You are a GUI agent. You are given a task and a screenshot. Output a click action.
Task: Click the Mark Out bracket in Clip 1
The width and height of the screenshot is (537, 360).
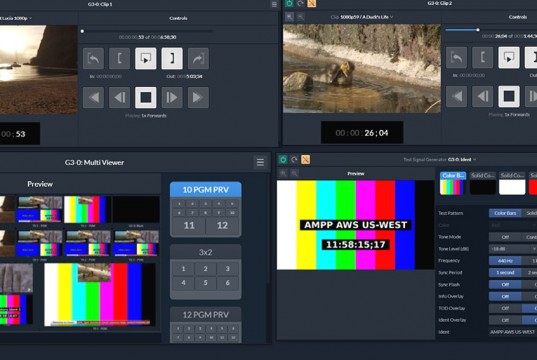172,59
